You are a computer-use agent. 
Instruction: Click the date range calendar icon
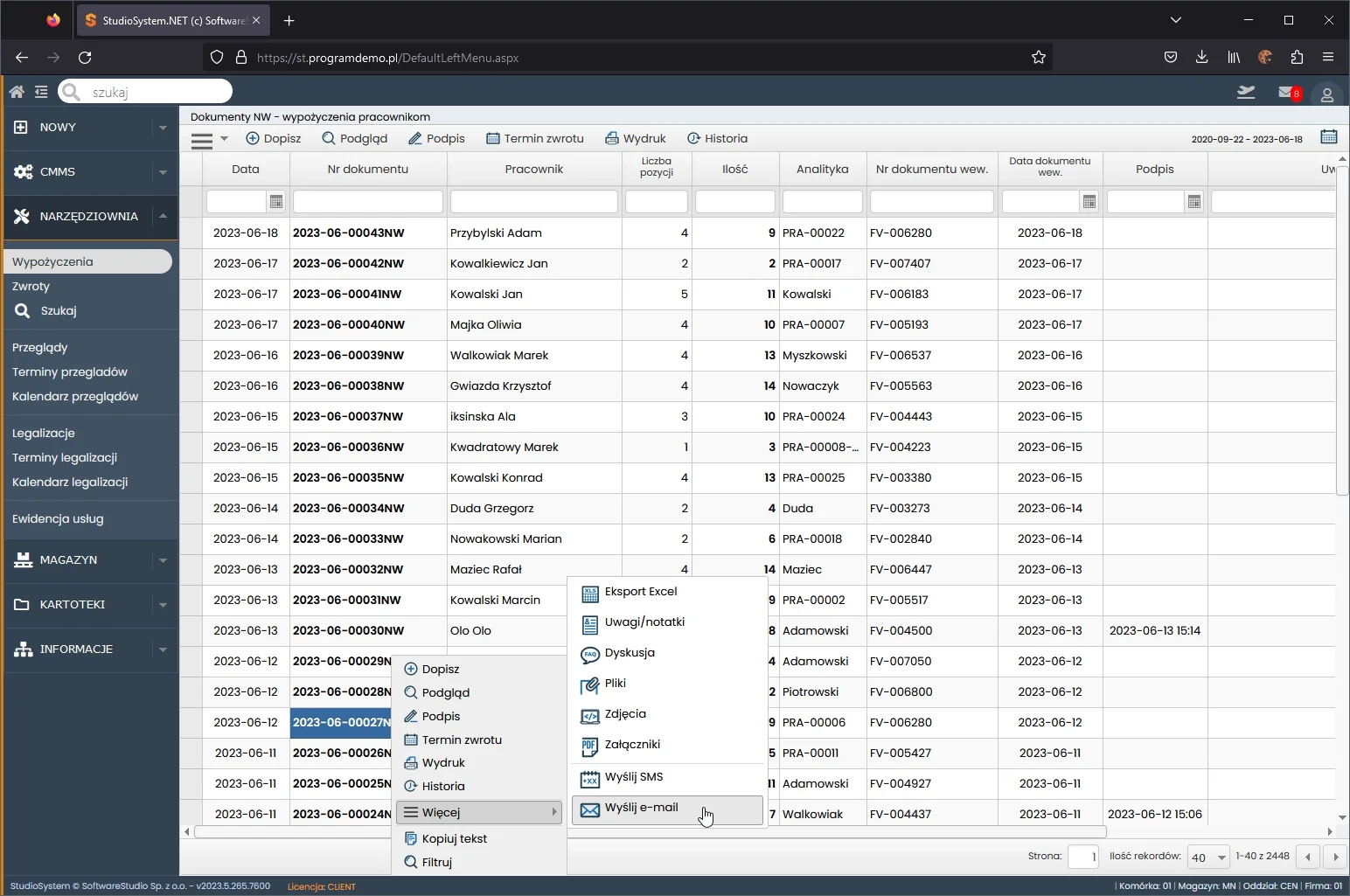click(x=1328, y=137)
